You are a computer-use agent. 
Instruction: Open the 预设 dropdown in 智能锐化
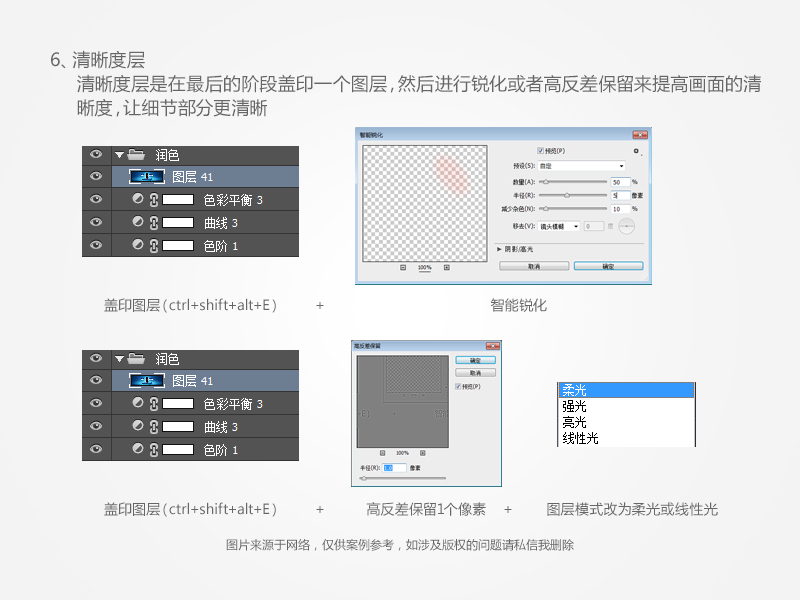click(581, 166)
